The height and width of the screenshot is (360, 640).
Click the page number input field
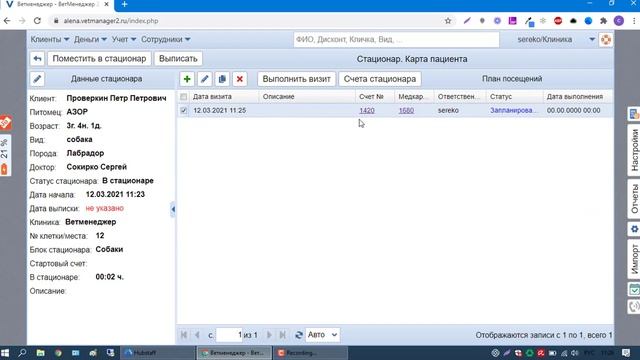pyautogui.click(x=229, y=335)
